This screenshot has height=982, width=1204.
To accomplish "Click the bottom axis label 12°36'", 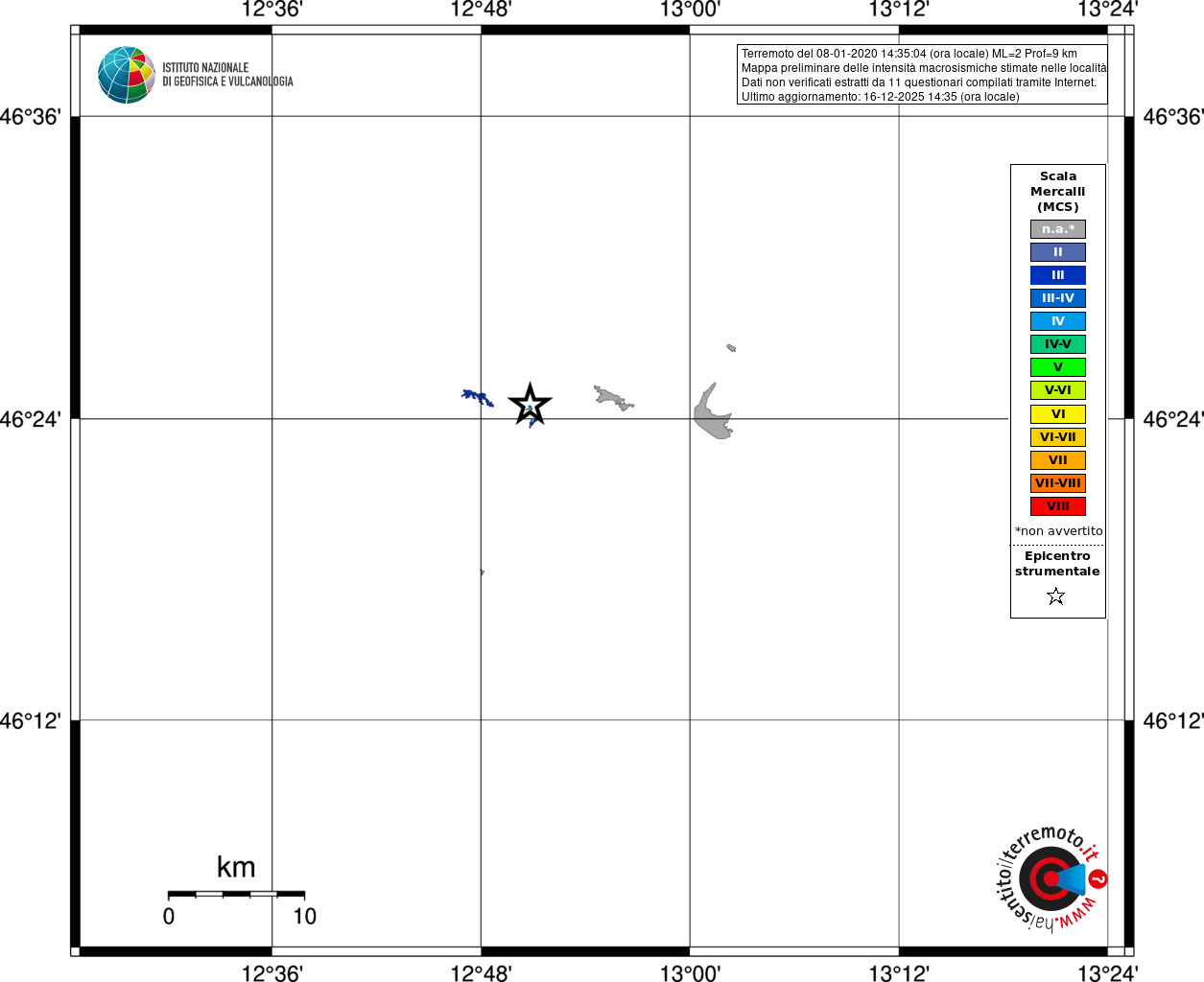I will click(271, 973).
